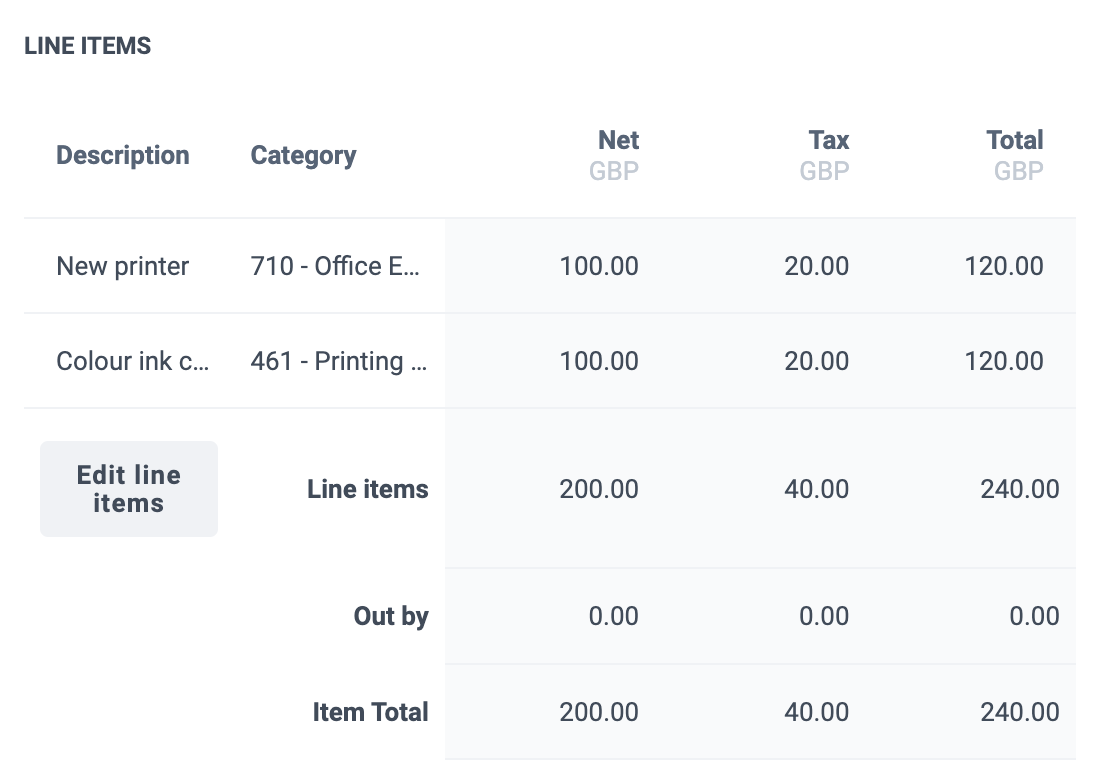Click the Total GBP column header
Viewport: 1104px width, 782px height.
pos(1018,155)
